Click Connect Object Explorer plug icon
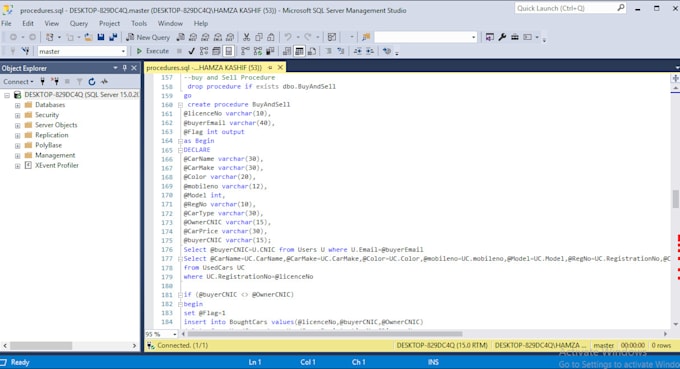 [x=42, y=82]
